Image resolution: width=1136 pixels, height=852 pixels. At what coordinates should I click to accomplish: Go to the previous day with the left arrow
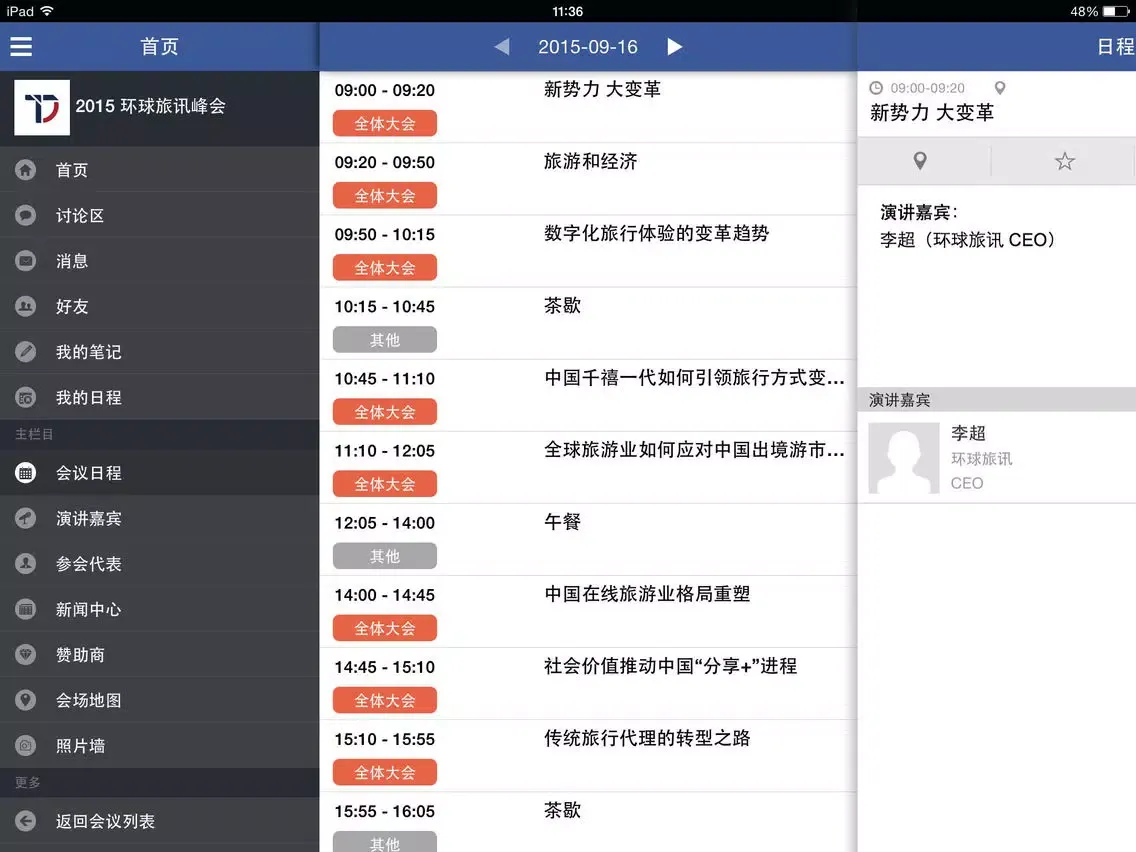tap(502, 47)
